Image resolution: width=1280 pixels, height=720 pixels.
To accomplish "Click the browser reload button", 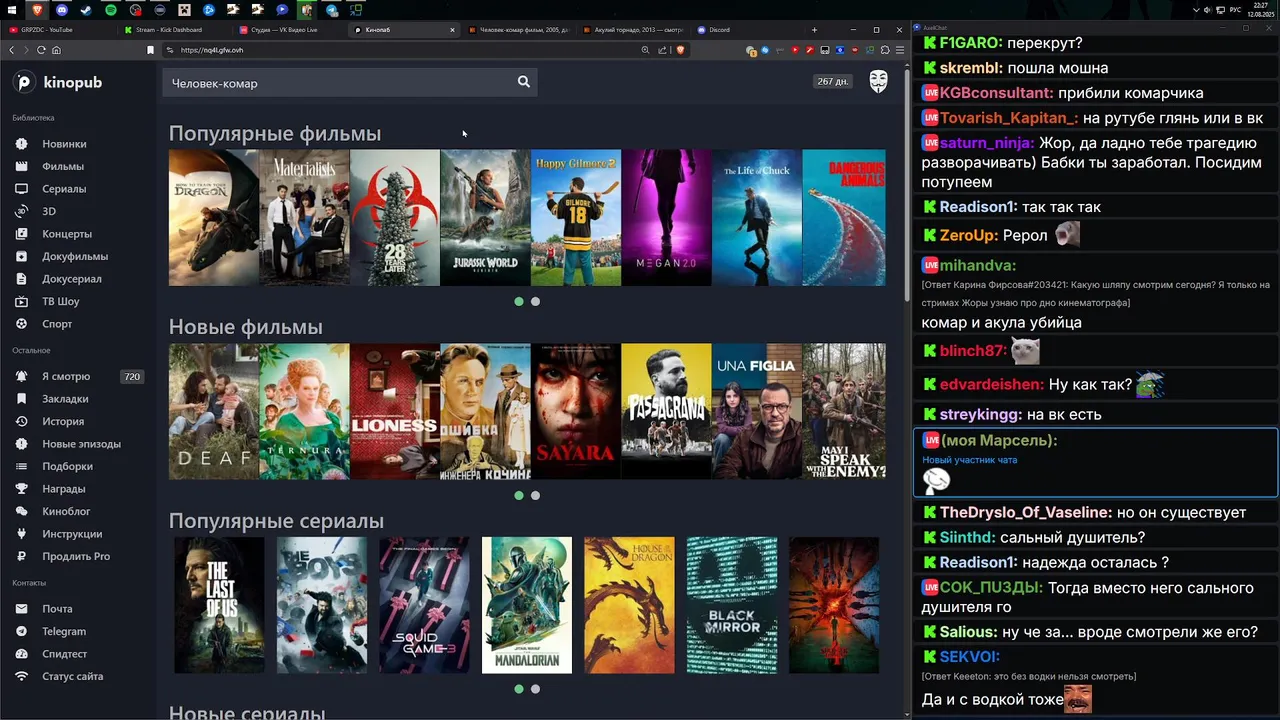I will tap(41, 50).
